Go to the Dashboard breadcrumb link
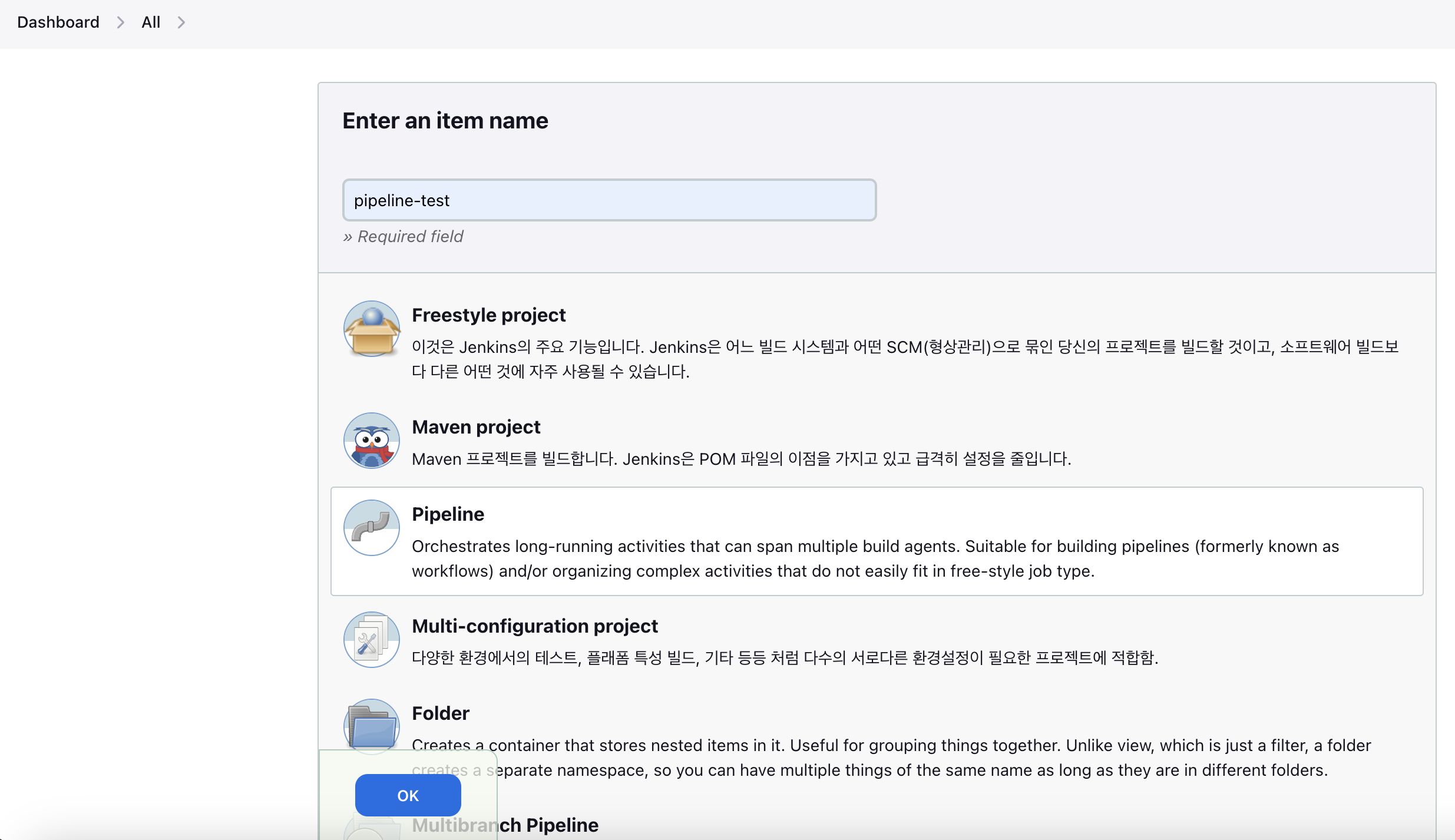Image resolution: width=1455 pixels, height=840 pixels. click(58, 22)
